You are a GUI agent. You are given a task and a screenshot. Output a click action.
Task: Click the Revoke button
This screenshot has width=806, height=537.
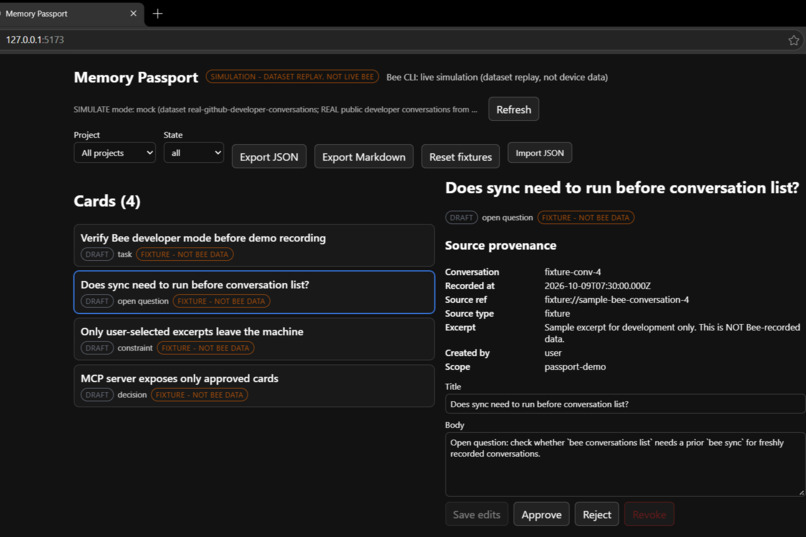(649, 514)
